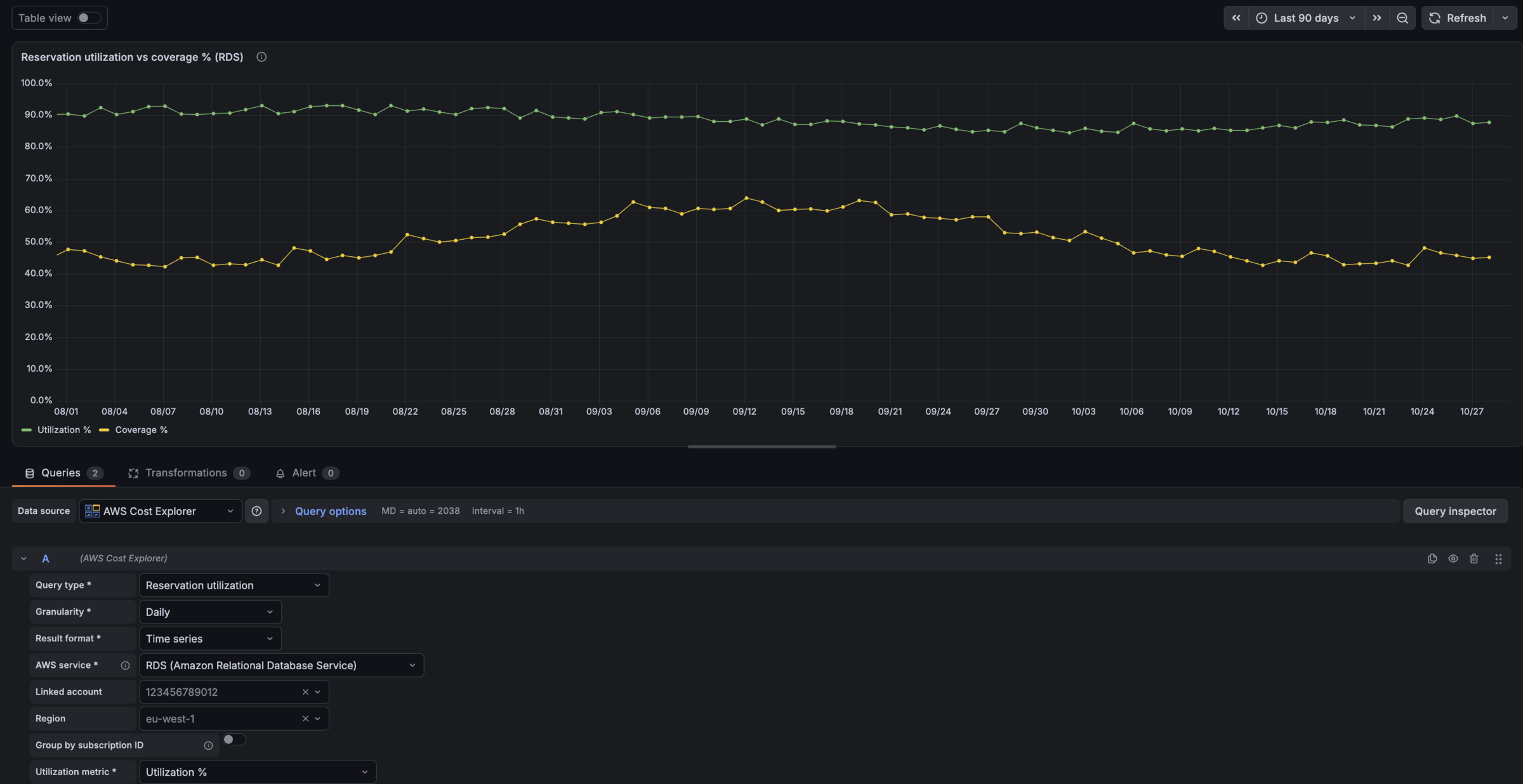The height and width of the screenshot is (784, 1523).
Task: Click the query name A label
Action: 46,559
